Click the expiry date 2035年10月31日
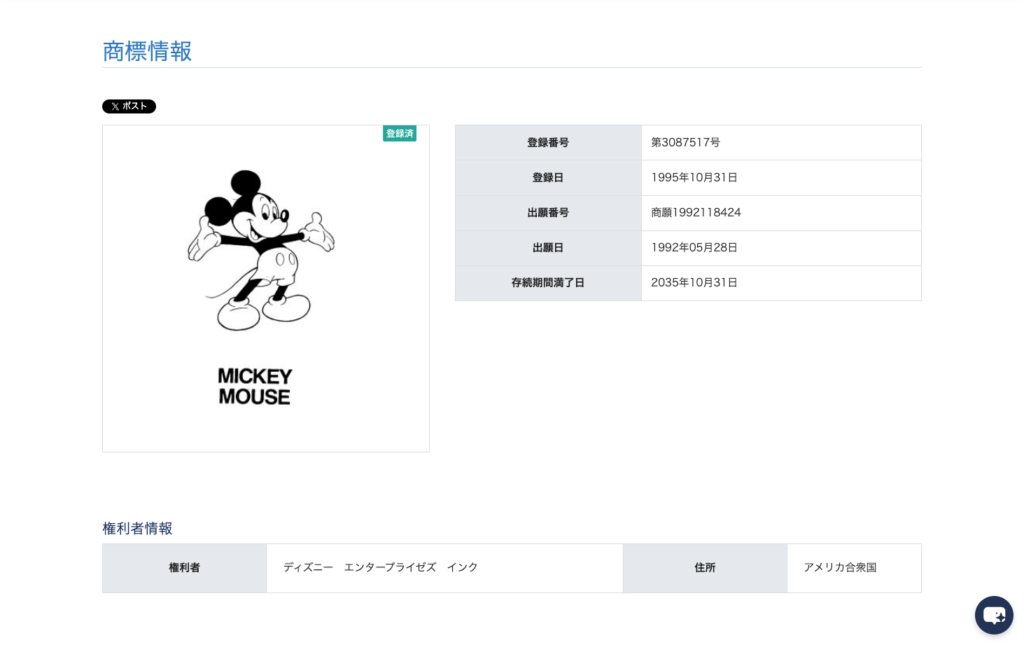The width and height of the screenshot is (1024, 645). pyautogui.click(x=694, y=283)
